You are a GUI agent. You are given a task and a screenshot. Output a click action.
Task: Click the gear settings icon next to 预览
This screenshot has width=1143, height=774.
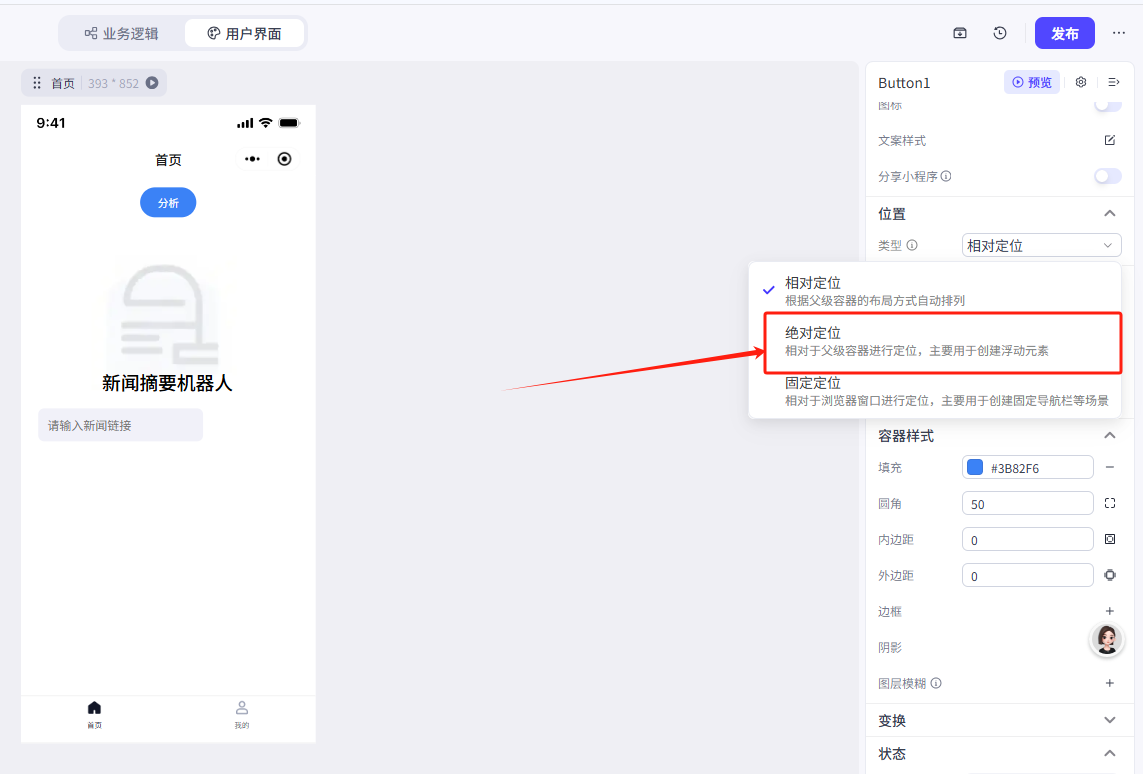coord(1081,82)
